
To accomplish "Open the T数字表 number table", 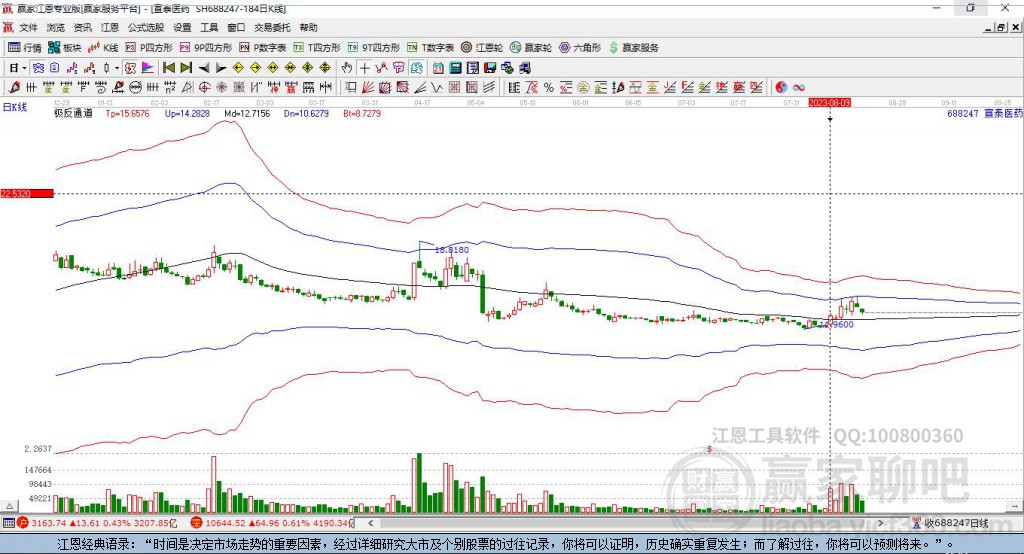I will 430,48.
